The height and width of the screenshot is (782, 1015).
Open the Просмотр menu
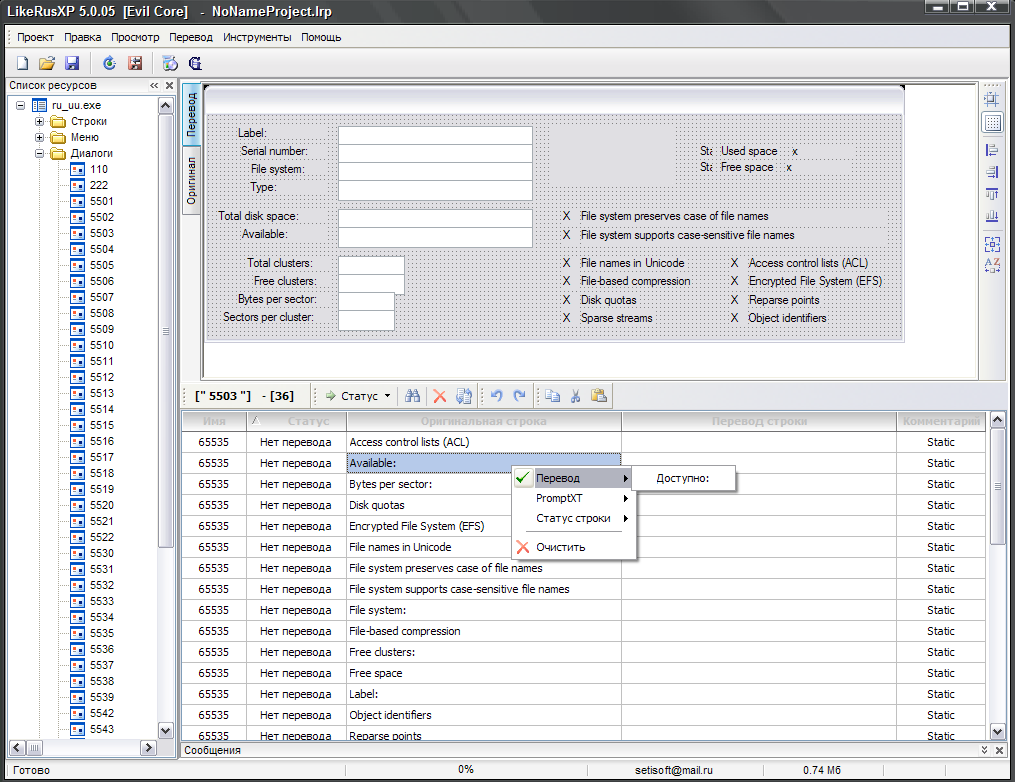[x=135, y=38]
